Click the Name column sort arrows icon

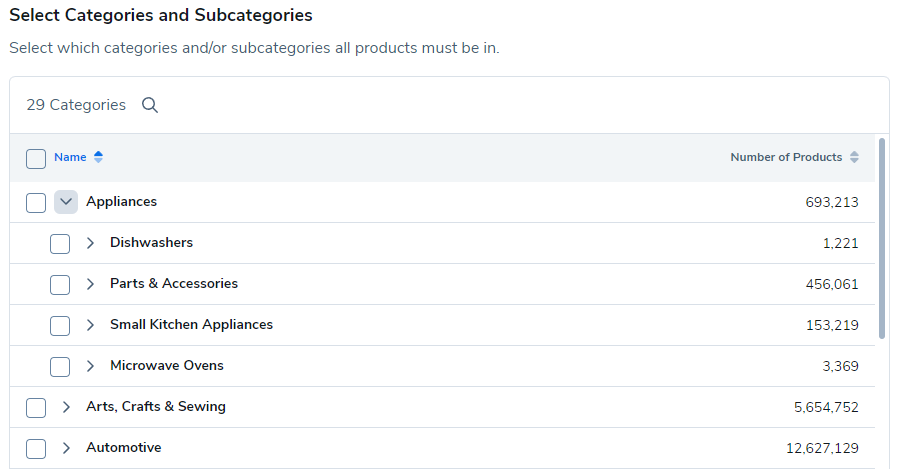98,157
